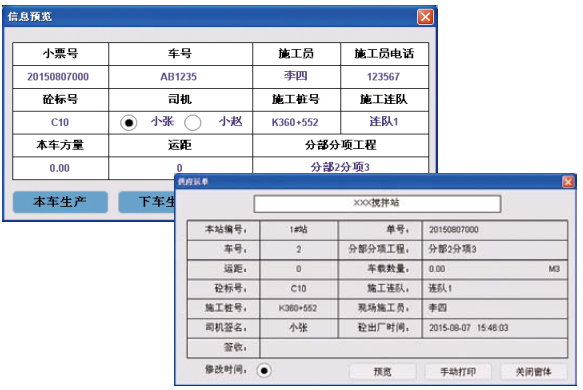
Task: Click 现场施工员 value 李四 in 供应运单
Action: pos(438,308)
